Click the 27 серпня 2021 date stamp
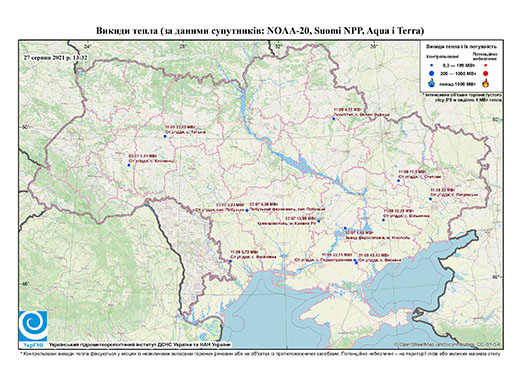The height and width of the screenshot is (368, 520). [x=55, y=57]
